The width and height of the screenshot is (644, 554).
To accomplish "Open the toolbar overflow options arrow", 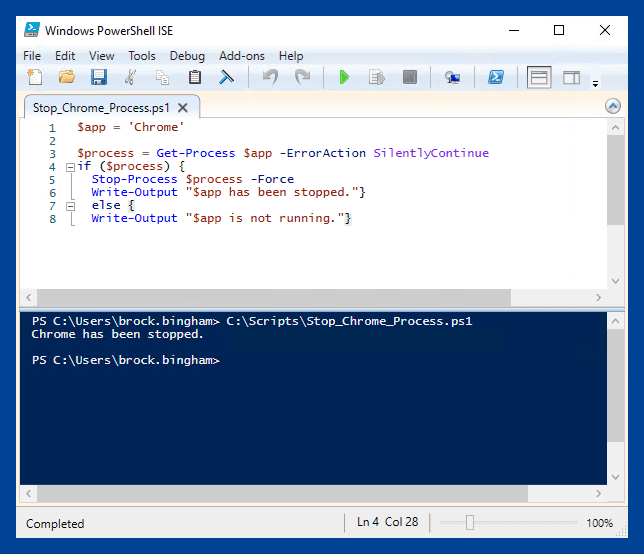I will pos(595,84).
